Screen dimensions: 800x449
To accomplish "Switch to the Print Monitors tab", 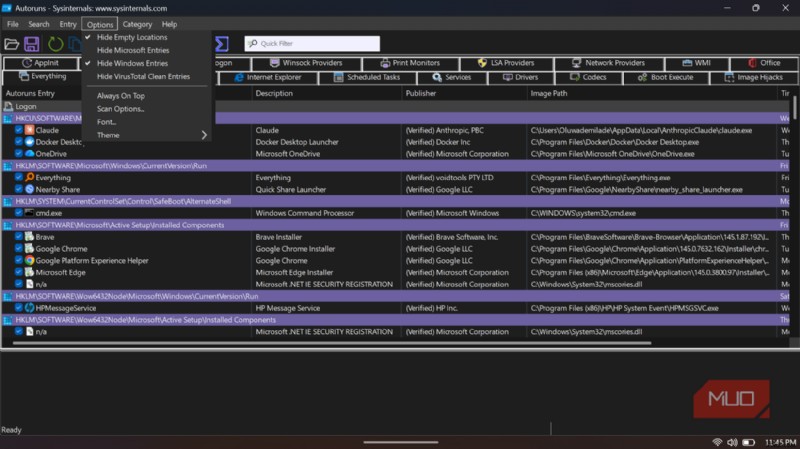I will pos(410,63).
